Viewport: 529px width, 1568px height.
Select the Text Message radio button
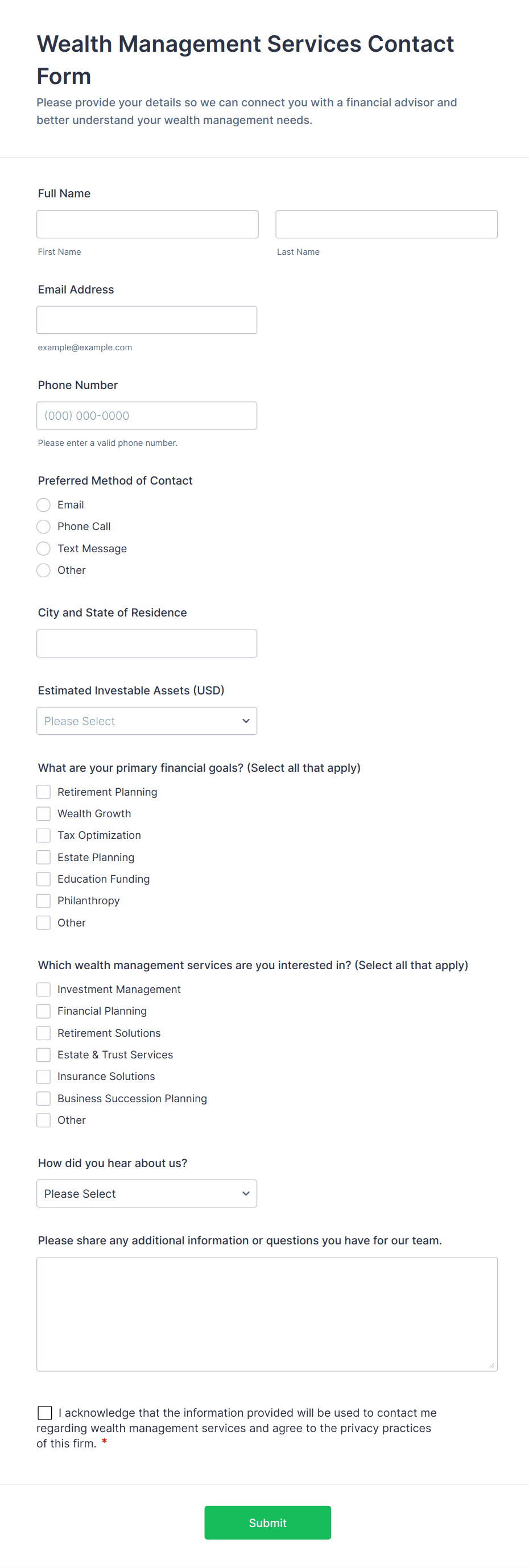43,548
